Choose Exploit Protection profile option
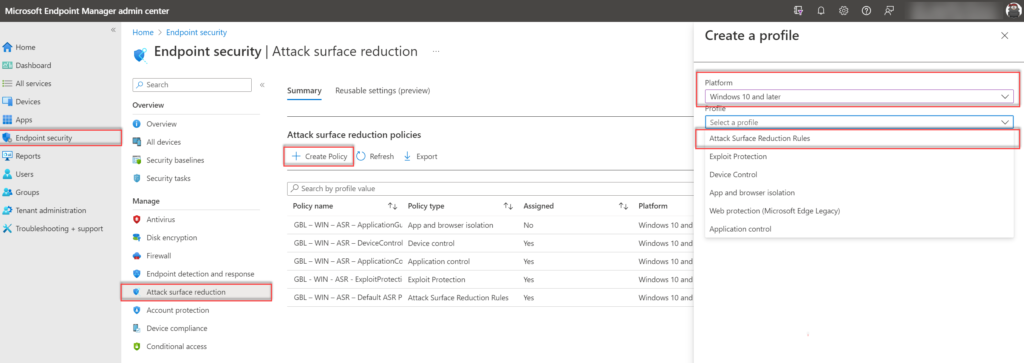Viewport: 1024px width, 363px height. [x=859, y=157]
